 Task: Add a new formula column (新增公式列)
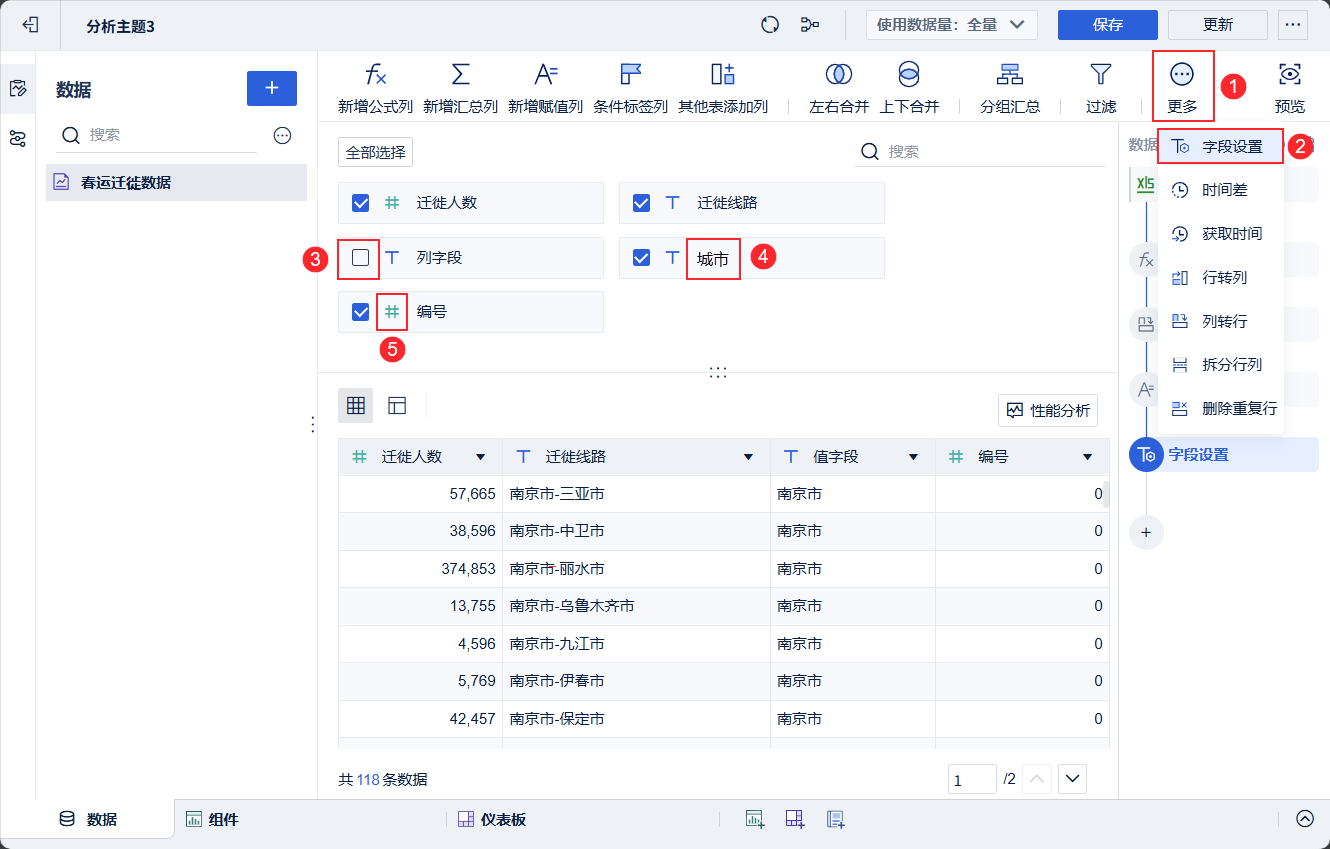(375, 88)
